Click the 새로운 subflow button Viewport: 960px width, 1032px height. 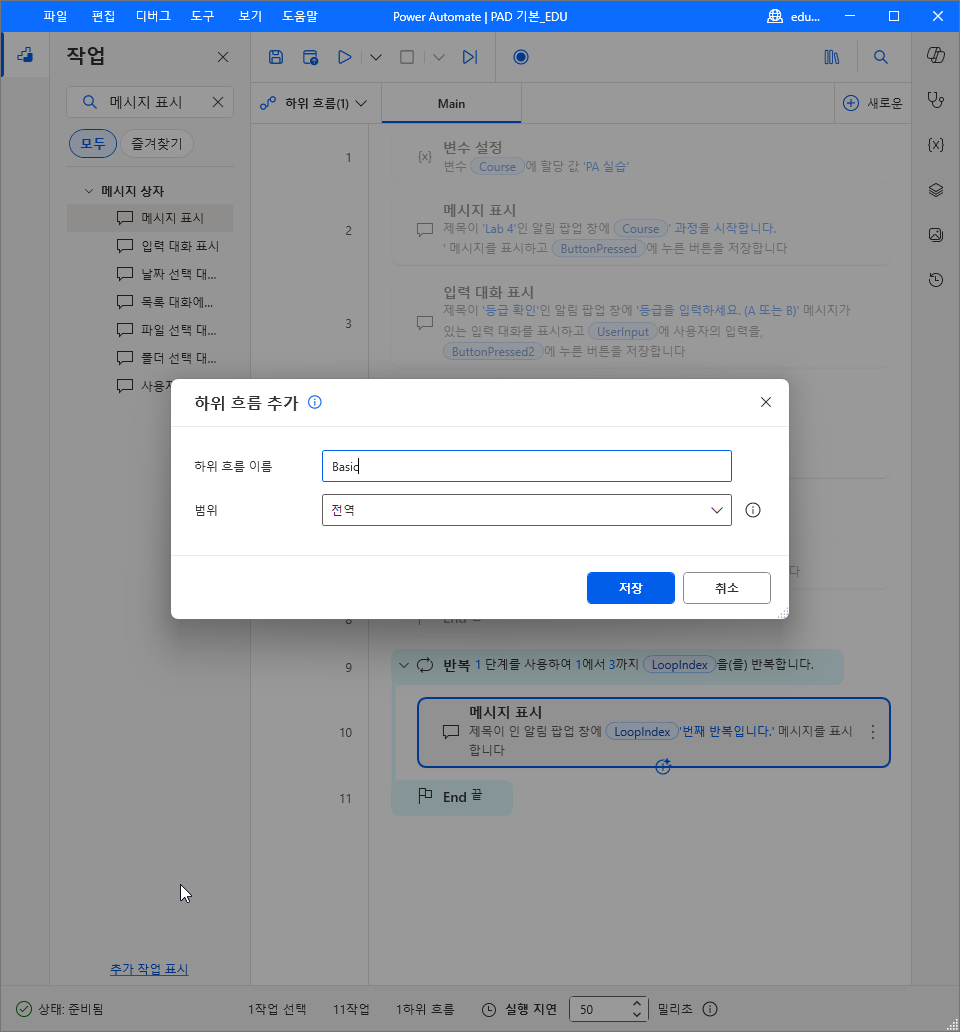click(872, 103)
